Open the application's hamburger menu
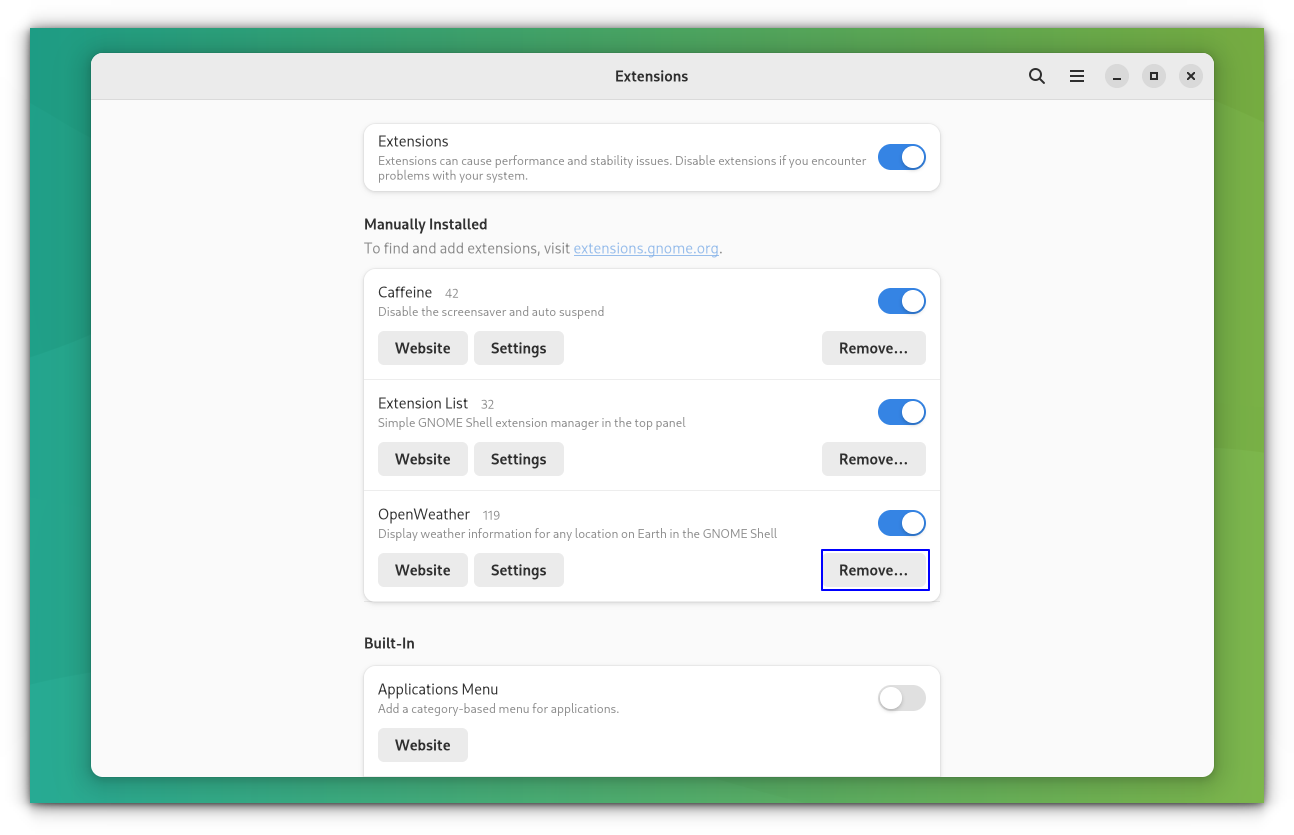Image resolution: width=1294 pixels, height=835 pixels. tap(1076, 75)
